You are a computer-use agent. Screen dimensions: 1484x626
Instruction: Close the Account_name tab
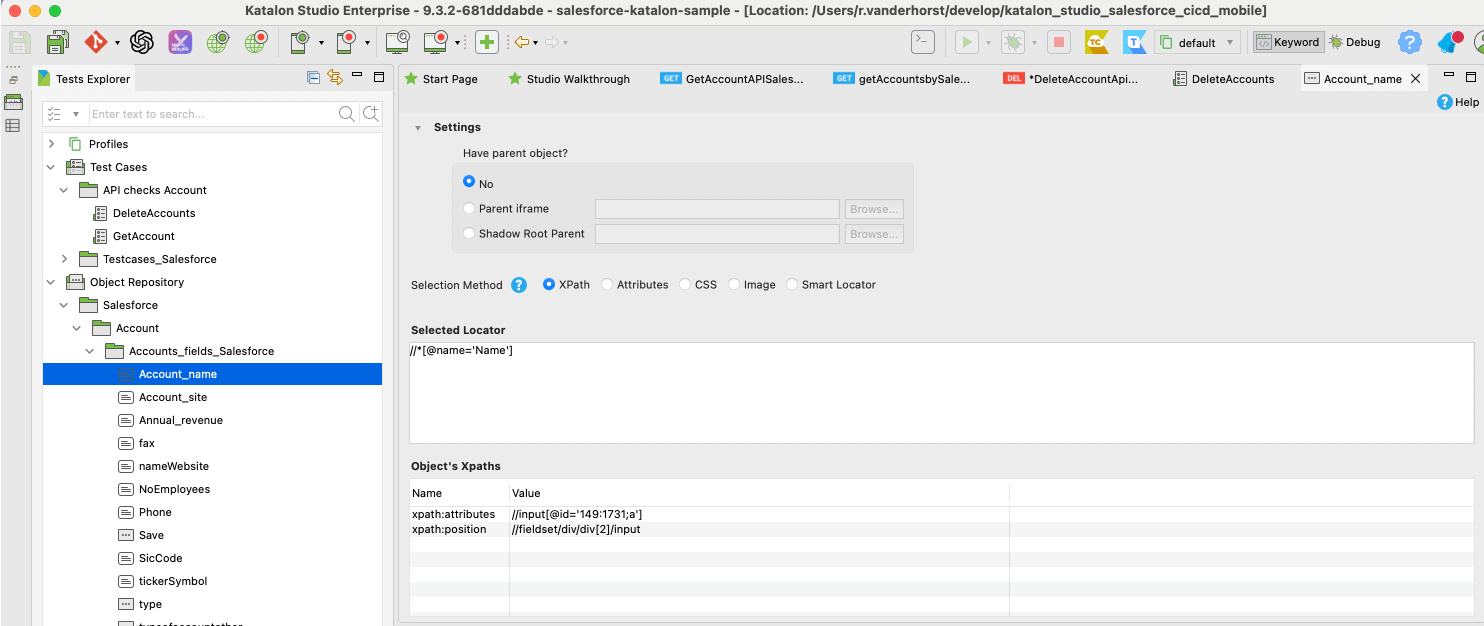(1415, 78)
